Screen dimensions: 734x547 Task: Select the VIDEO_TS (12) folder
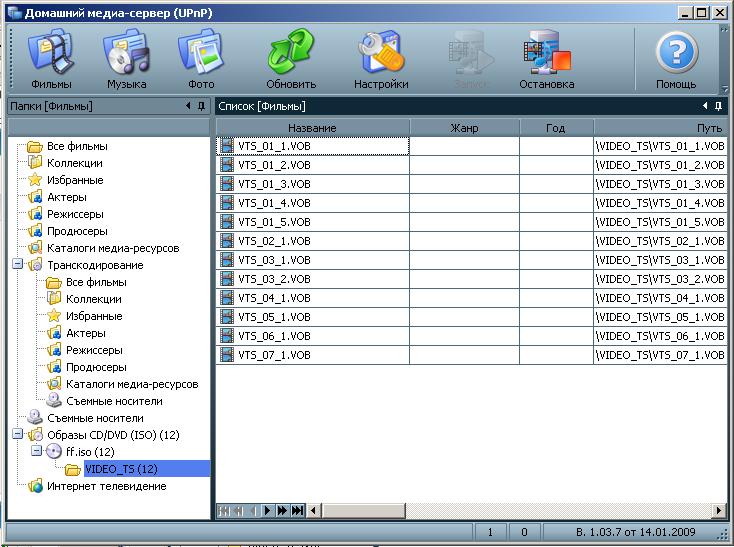click(x=121, y=469)
